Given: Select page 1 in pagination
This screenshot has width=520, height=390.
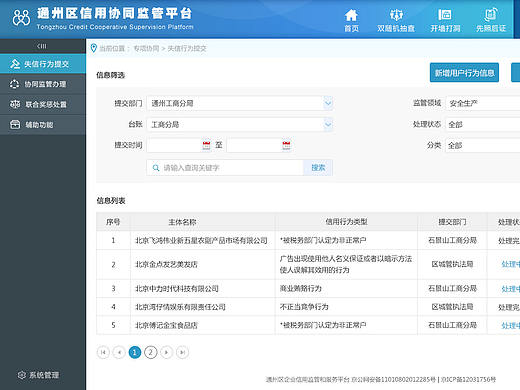Looking at the screenshot, I should [135, 352].
